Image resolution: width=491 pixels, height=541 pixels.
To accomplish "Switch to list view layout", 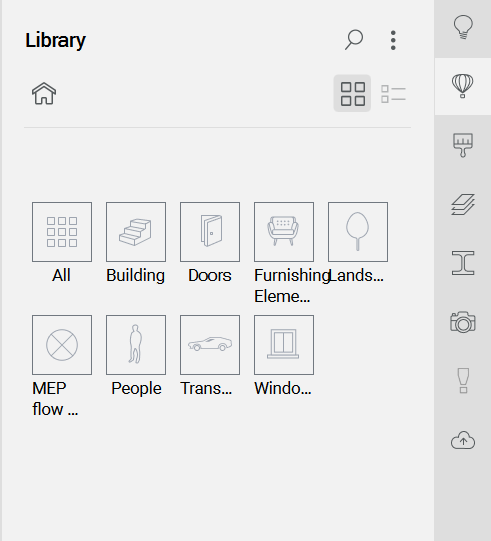I will pos(393,94).
